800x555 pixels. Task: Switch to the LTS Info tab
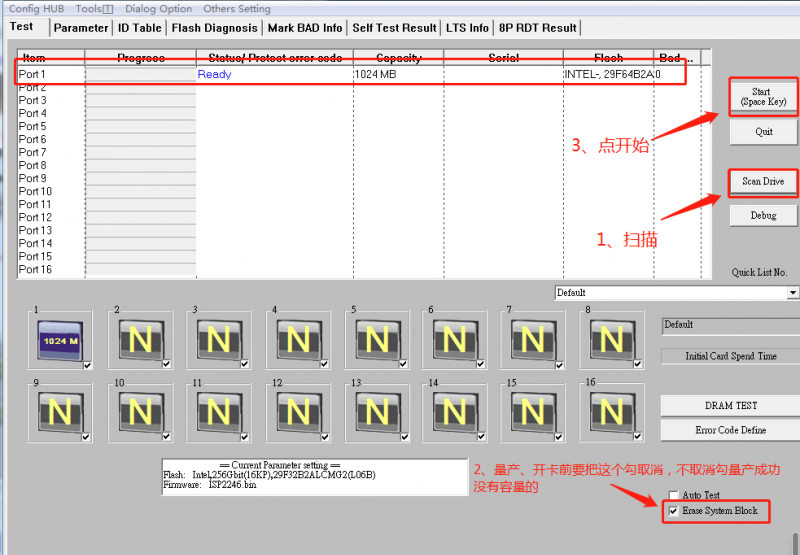pos(467,28)
